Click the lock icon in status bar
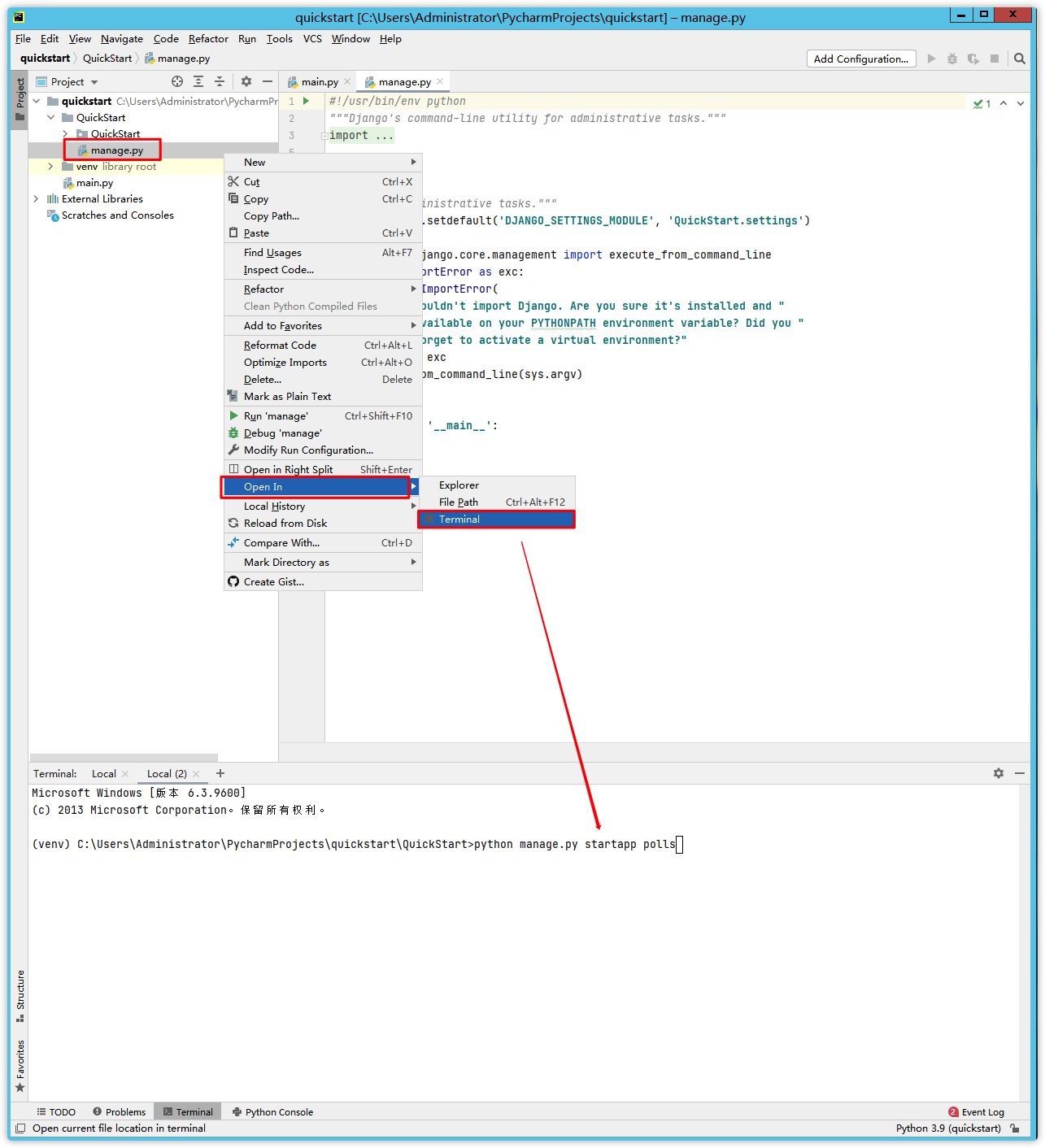Screen dimensions: 1045x1148 1015,1128
